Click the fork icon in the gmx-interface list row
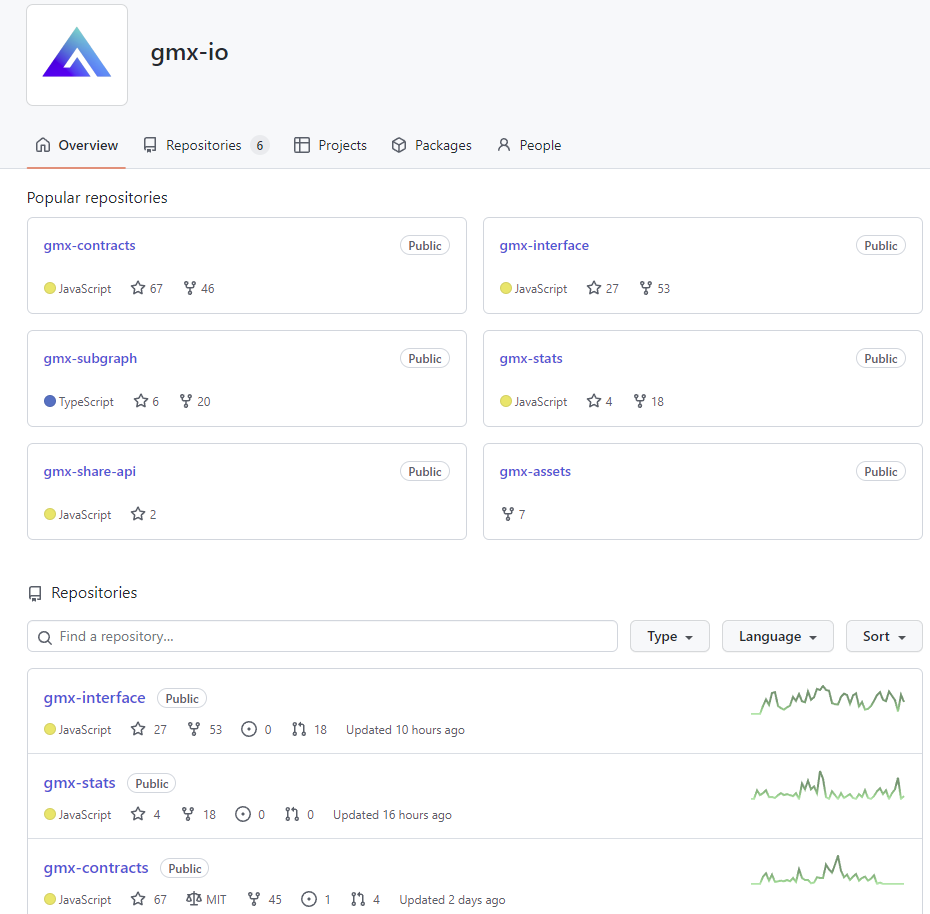 194,729
